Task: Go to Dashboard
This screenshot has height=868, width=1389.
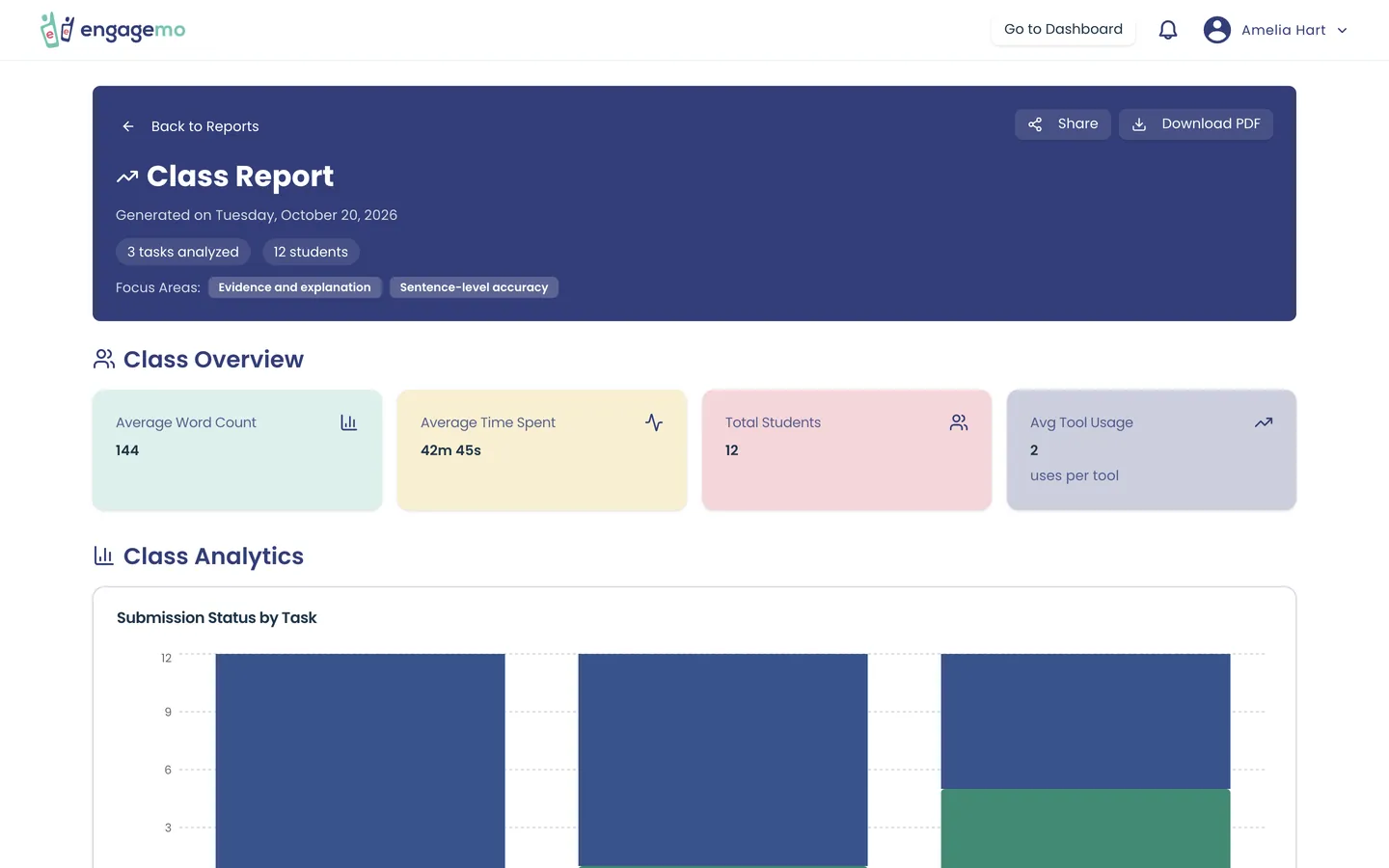Action: 1063,29
